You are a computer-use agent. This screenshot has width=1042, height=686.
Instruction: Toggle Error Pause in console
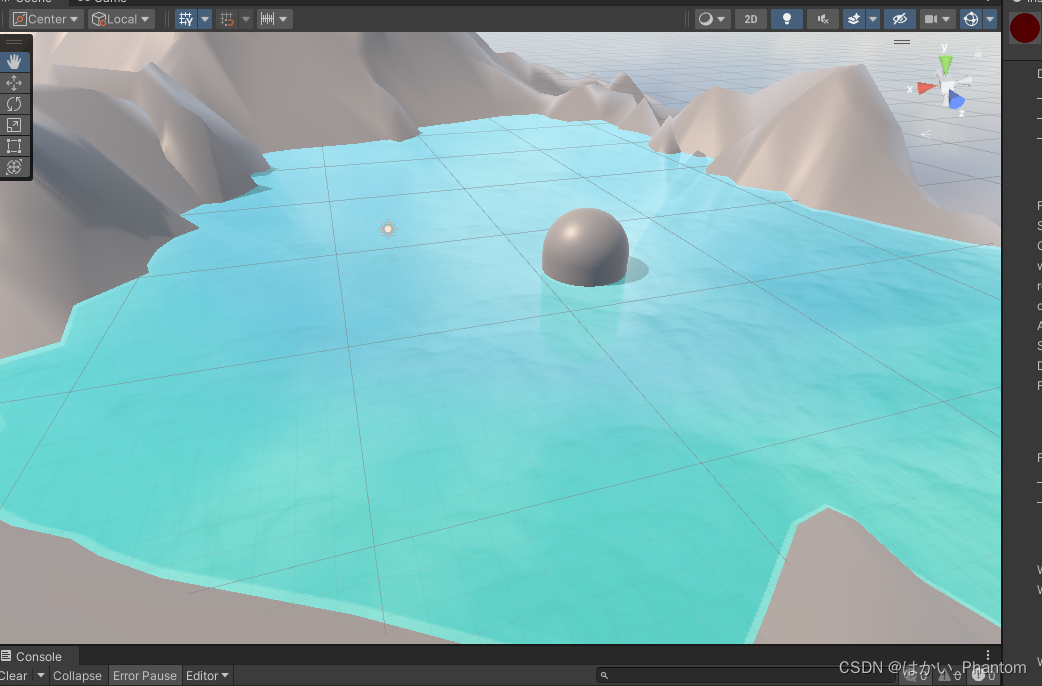(x=144, y=675)
